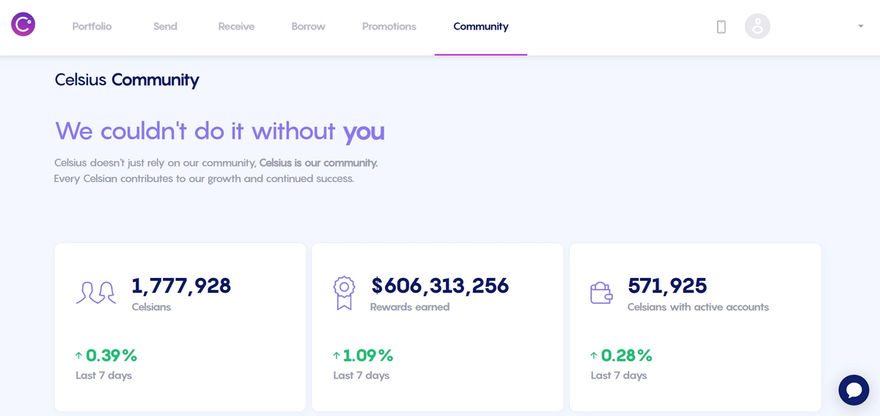Click the active accounts wallet icon

(x=601, y=292)
